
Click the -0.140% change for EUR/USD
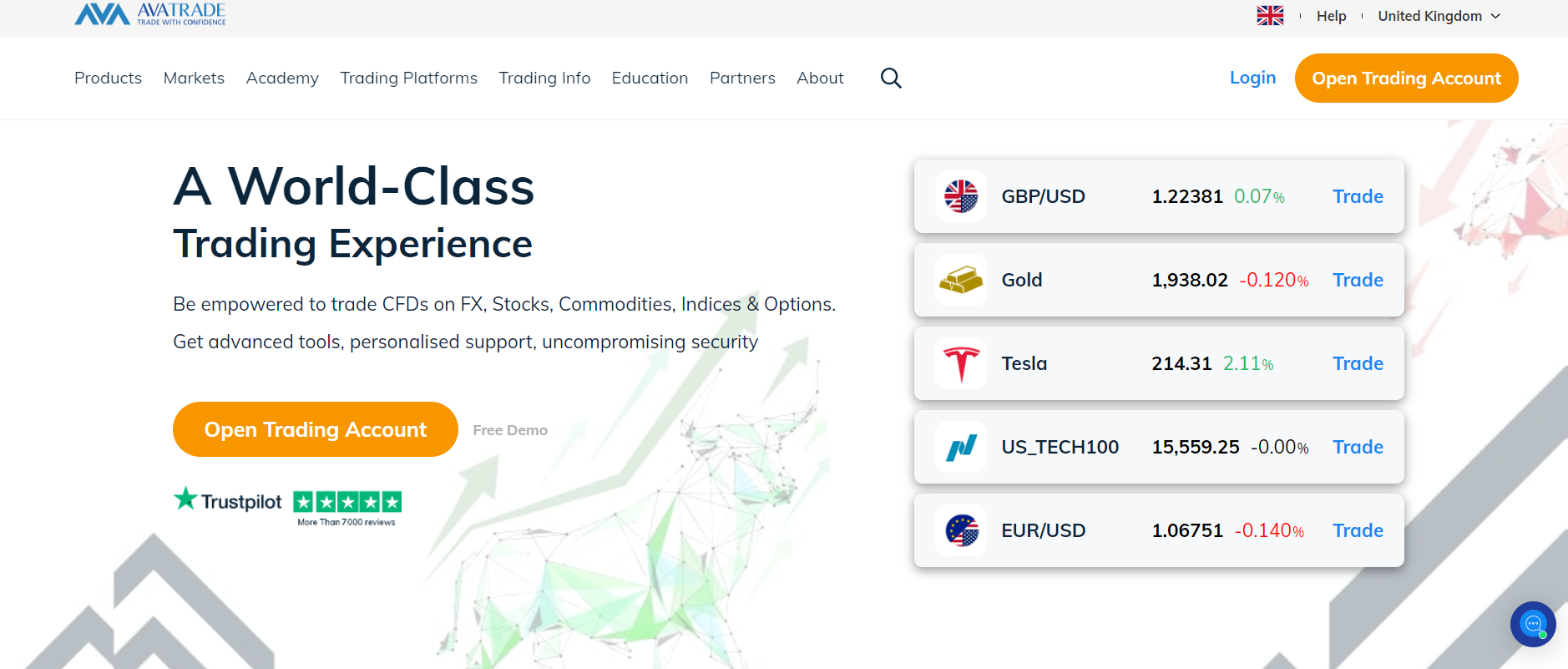click(1269, 530)
